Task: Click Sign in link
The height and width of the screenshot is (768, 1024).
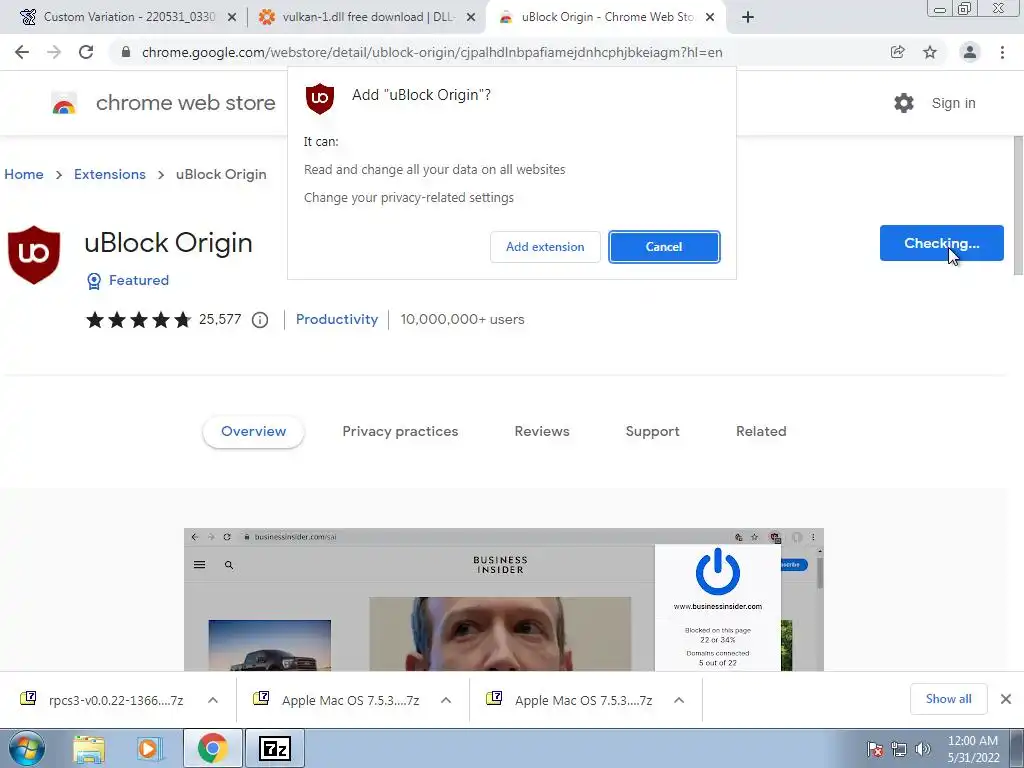Action: [x=953, y=103]
